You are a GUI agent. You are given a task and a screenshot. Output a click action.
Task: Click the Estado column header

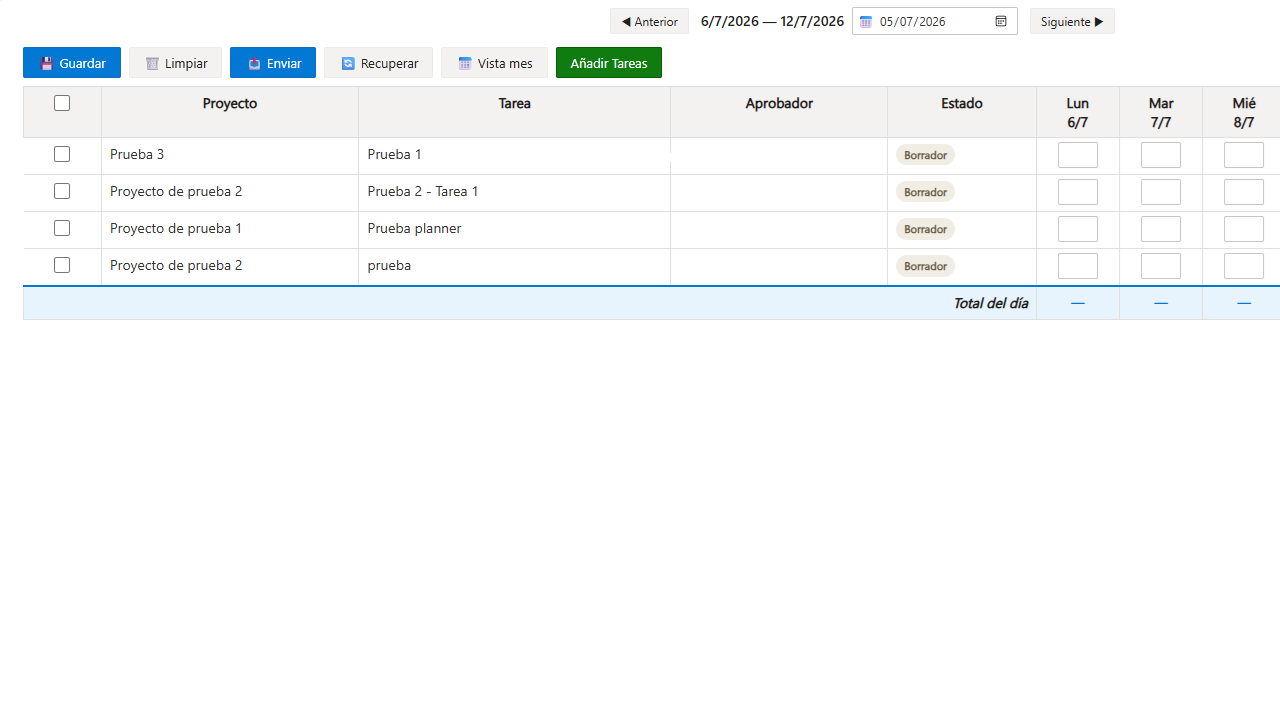pyautogui.click(x=962, y=103)
